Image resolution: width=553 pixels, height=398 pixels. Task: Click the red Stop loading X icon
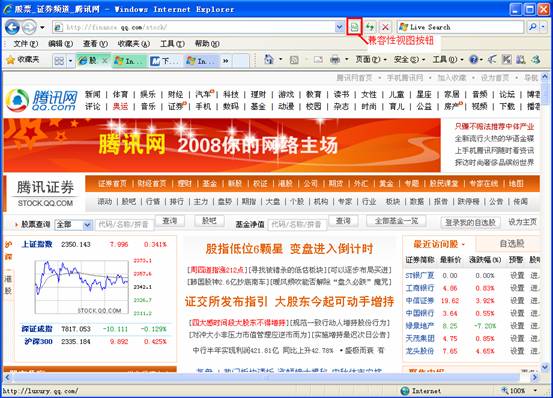coord(385,27)
